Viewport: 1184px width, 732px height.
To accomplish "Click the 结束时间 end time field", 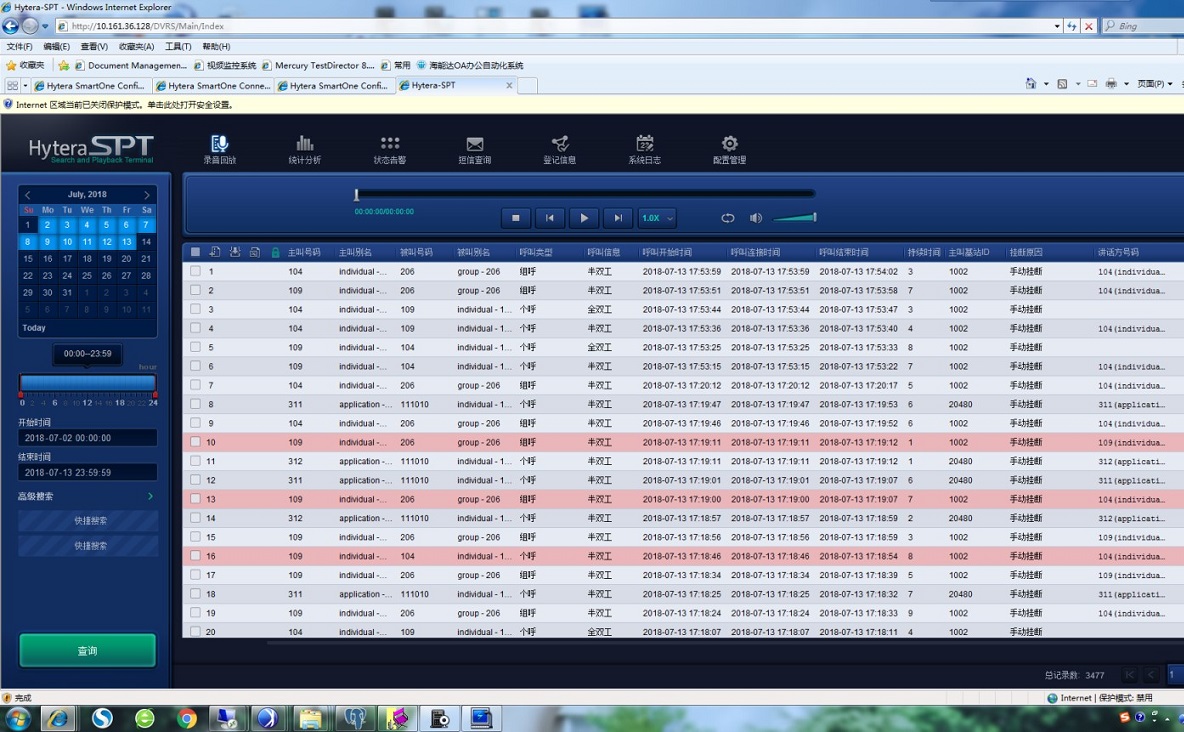I will pyautogui.click(x=88, y=472).
